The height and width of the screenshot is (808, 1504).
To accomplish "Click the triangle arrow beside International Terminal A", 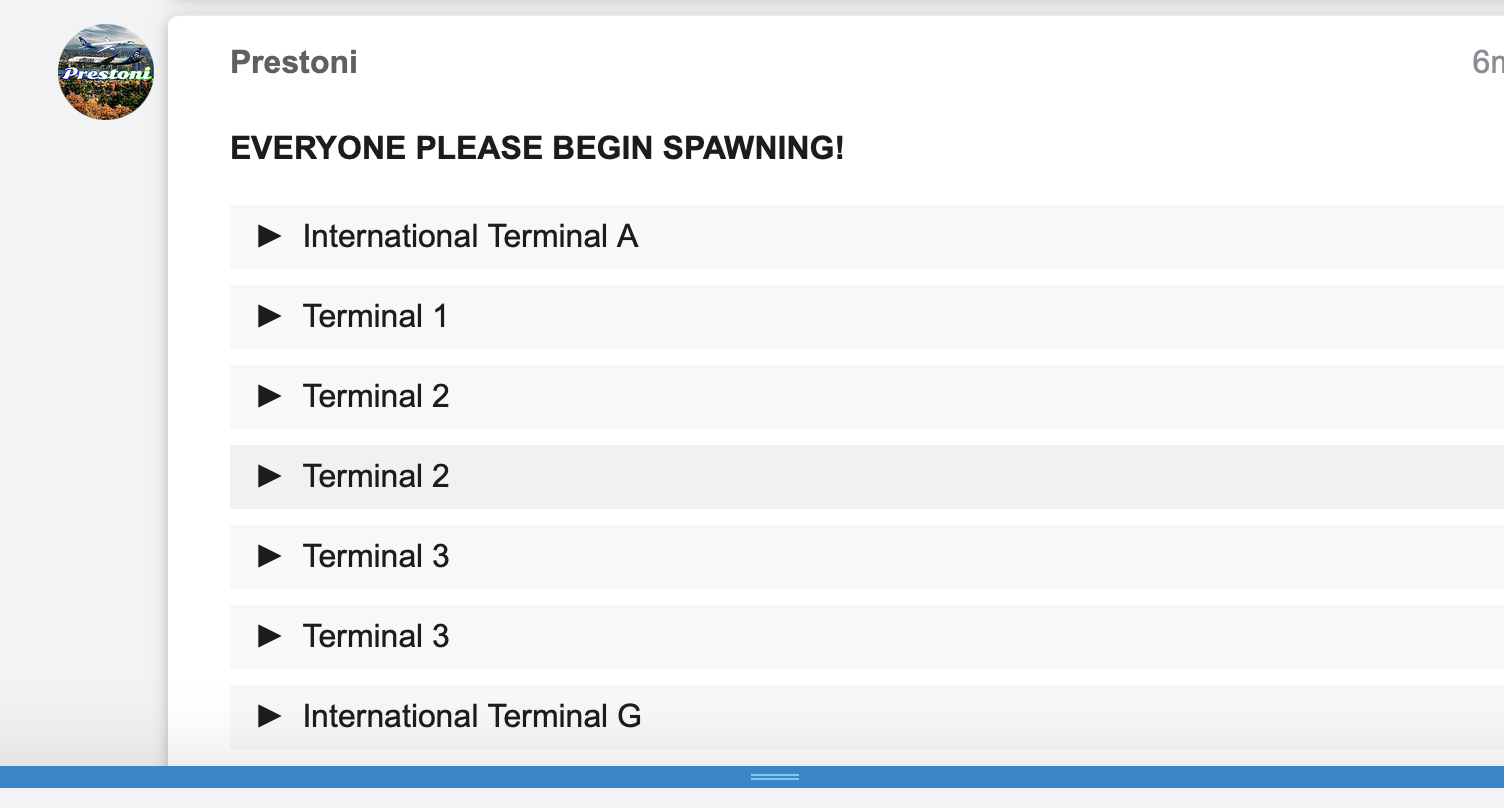I will 269,236.
